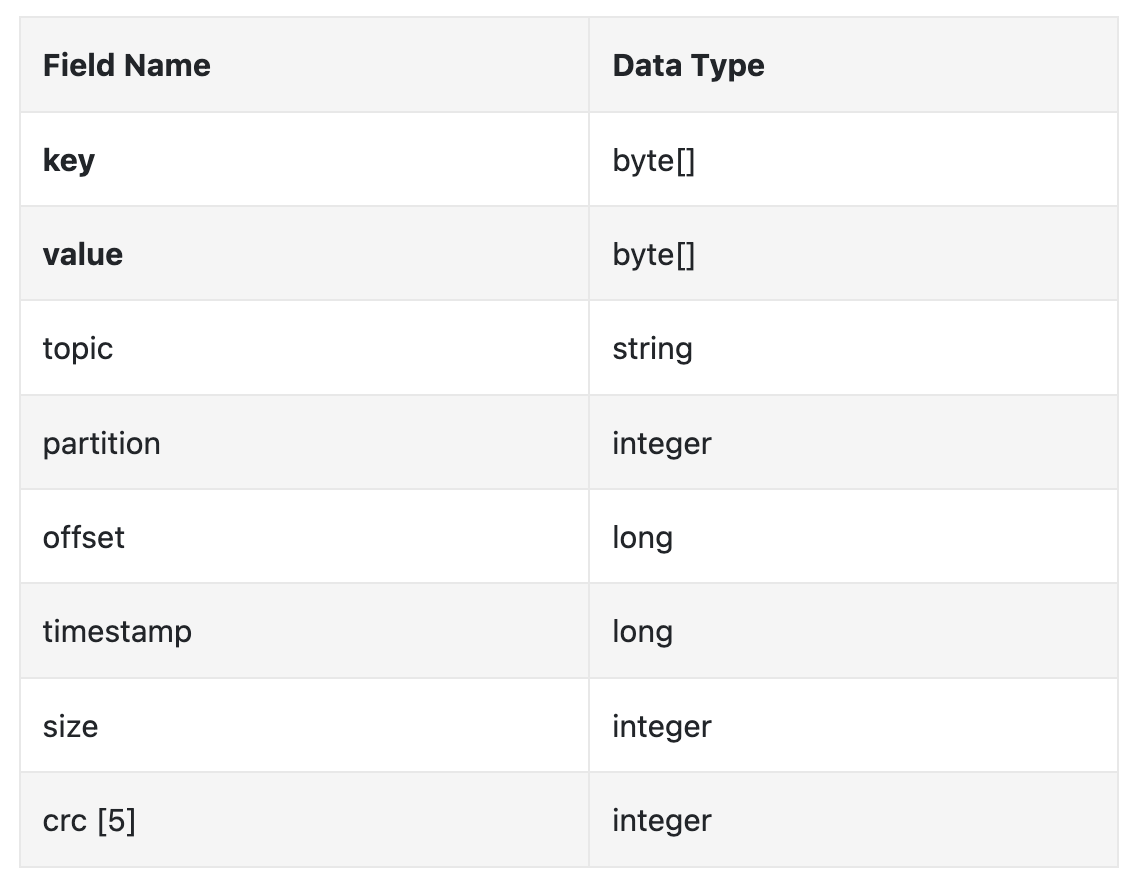Select the bold value field name

[x=82, y=254]
